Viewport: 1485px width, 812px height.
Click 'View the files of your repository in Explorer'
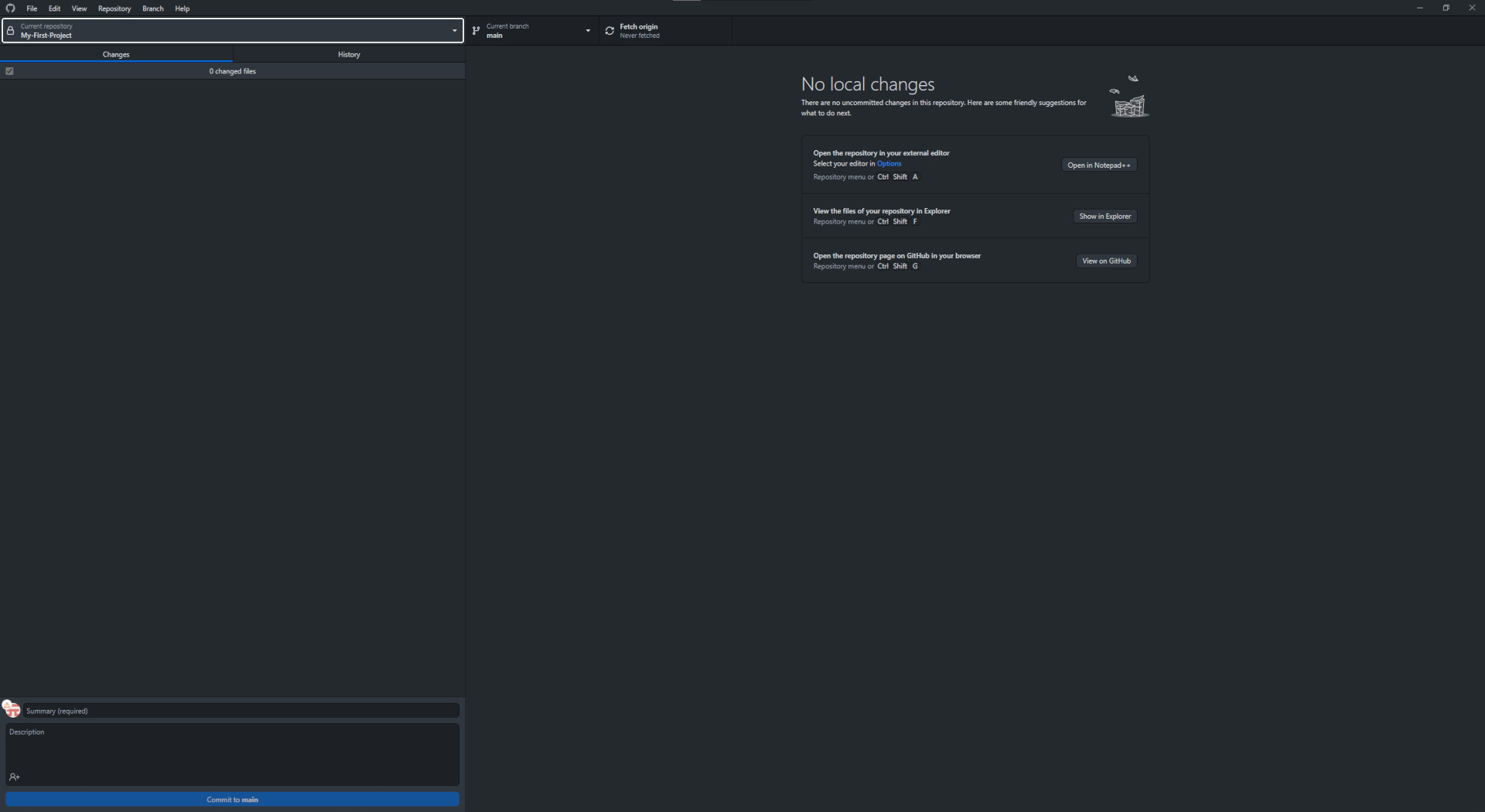(882, 211)
